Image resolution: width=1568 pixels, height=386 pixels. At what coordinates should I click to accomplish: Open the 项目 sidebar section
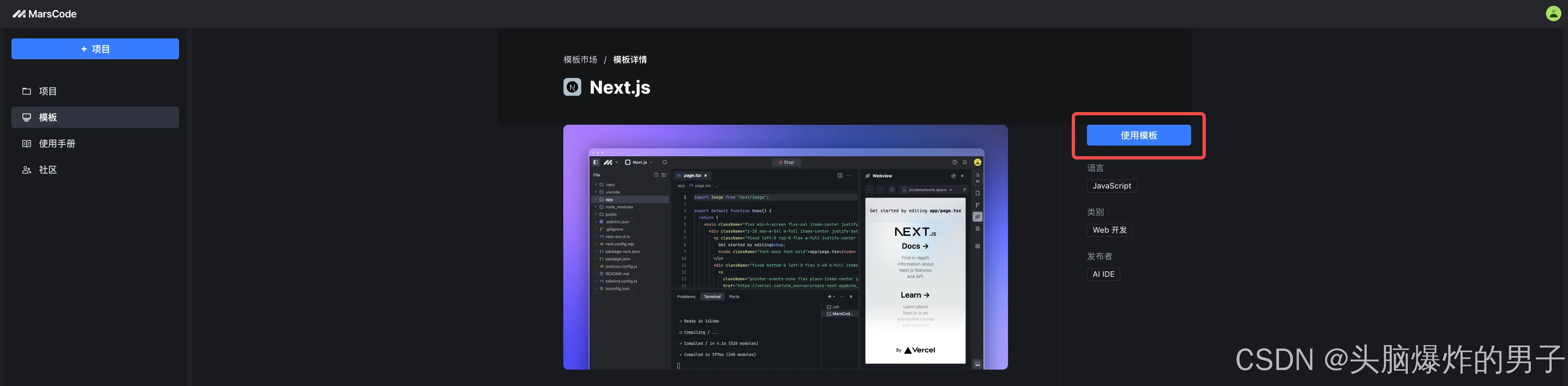pos(95,91)
